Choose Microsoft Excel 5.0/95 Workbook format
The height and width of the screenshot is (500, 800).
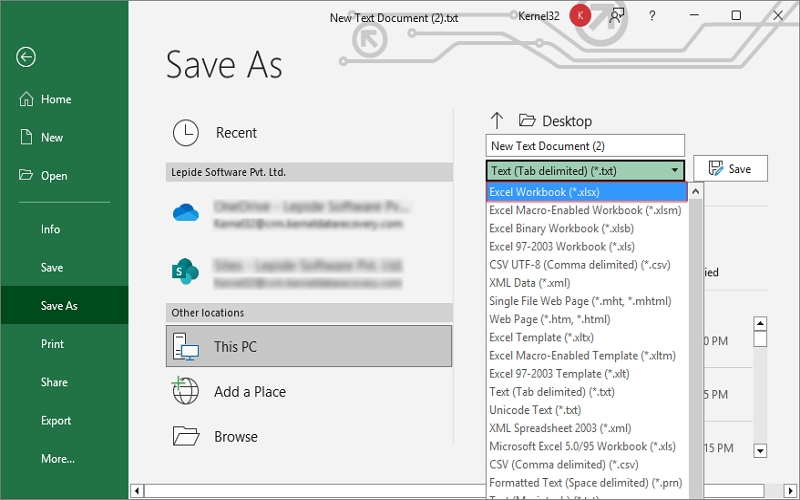point(587,446)
